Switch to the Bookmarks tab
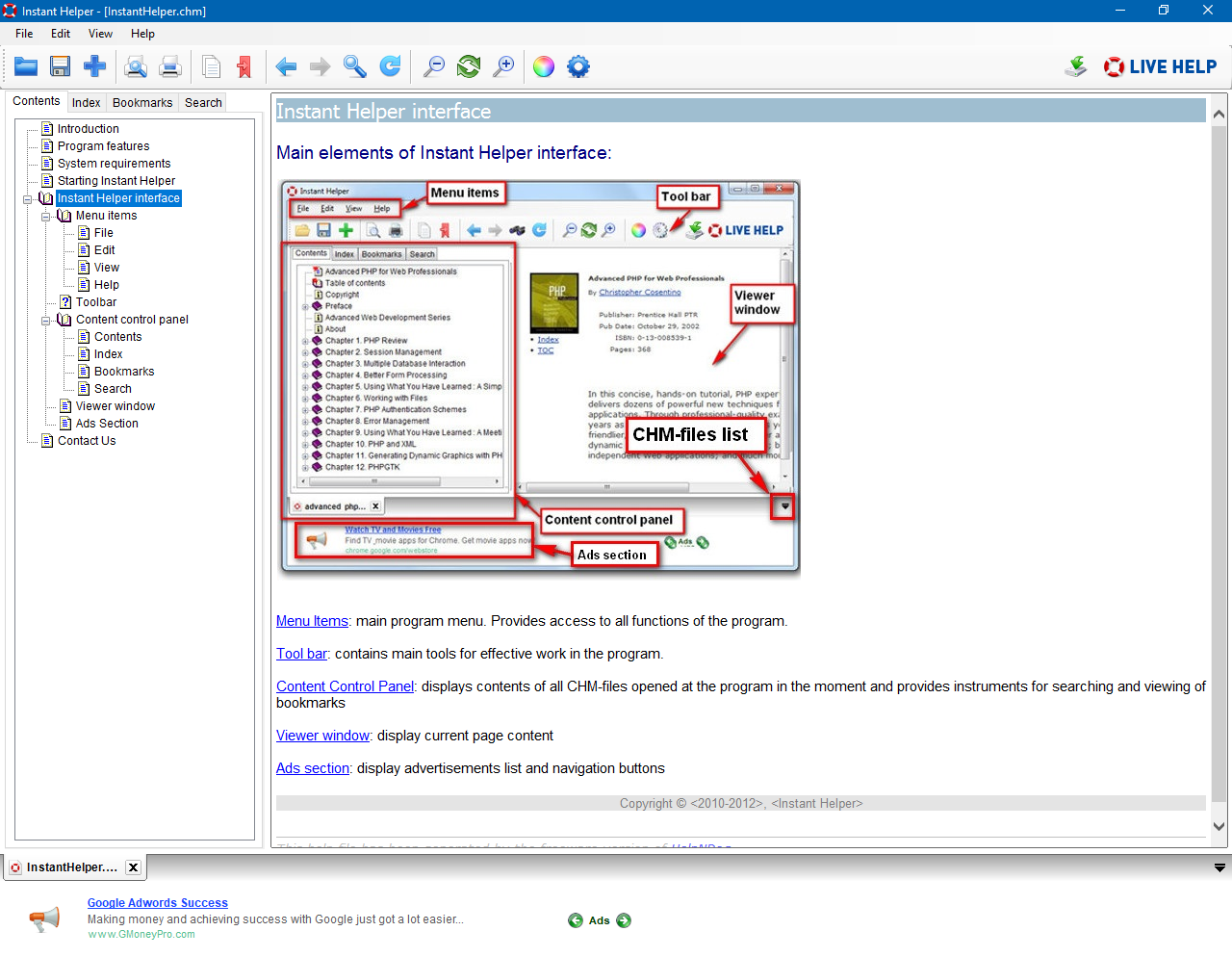1232x957 pixels. 142,103
